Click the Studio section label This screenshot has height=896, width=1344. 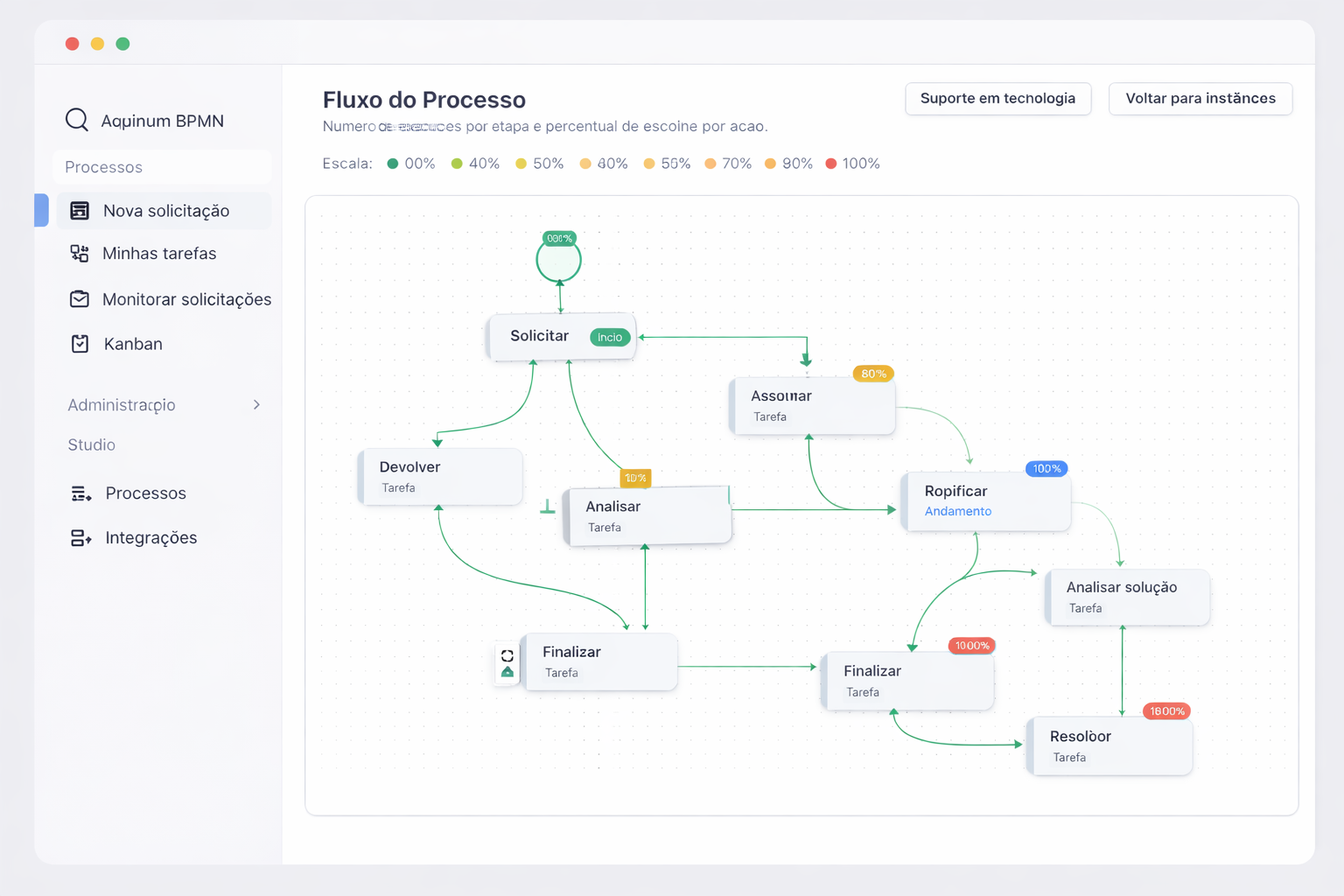point(92,445)
